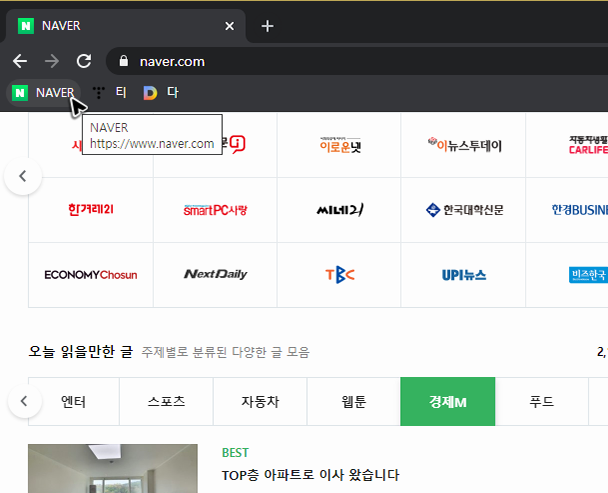This screenshot has height=493, width=608.
Task: Click previous arrow on news publisher grid
Action: [x=23, y=176]
